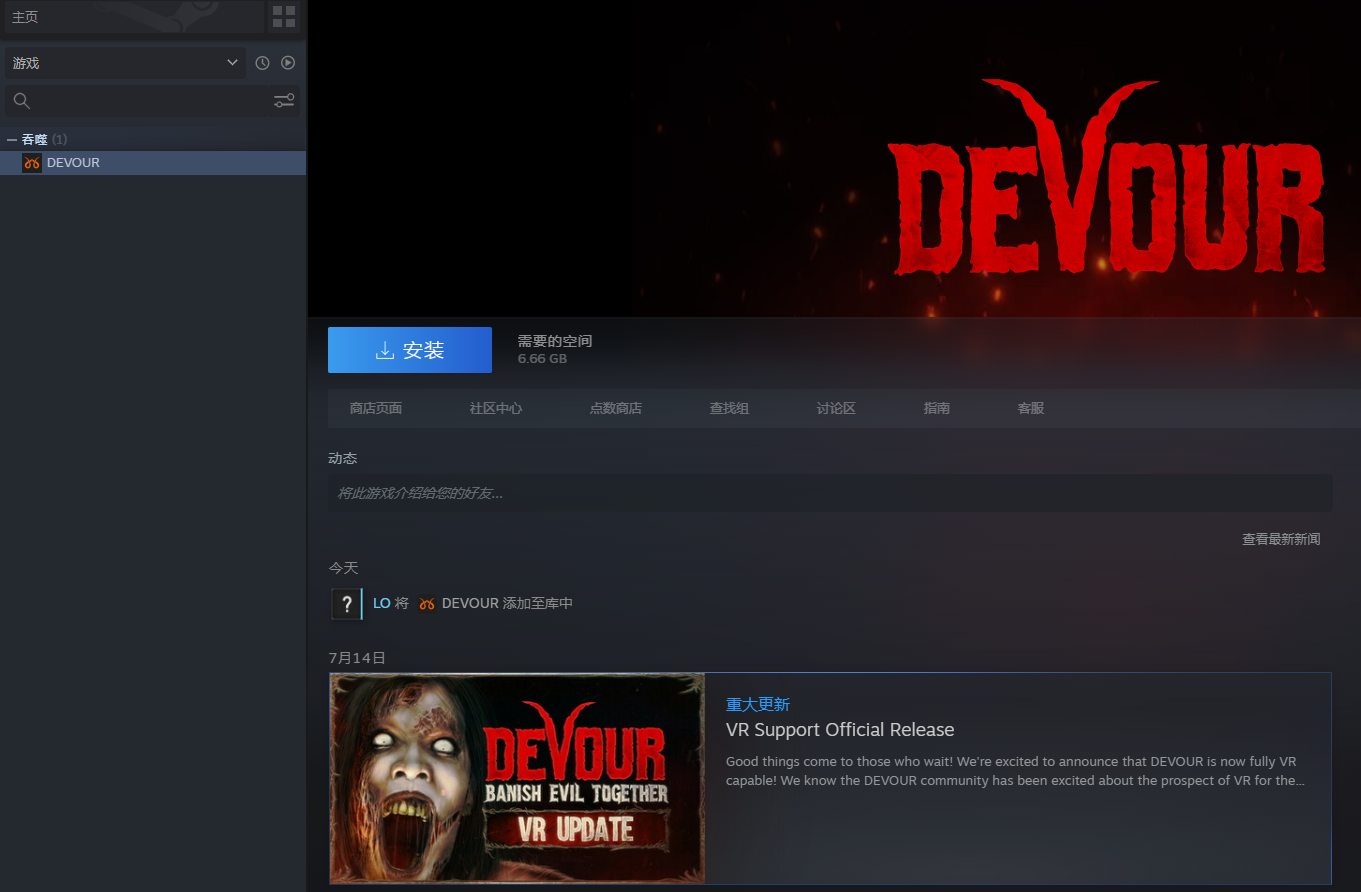
Task: Click 查看最新新闻 link
Action: coord(1281,539)
